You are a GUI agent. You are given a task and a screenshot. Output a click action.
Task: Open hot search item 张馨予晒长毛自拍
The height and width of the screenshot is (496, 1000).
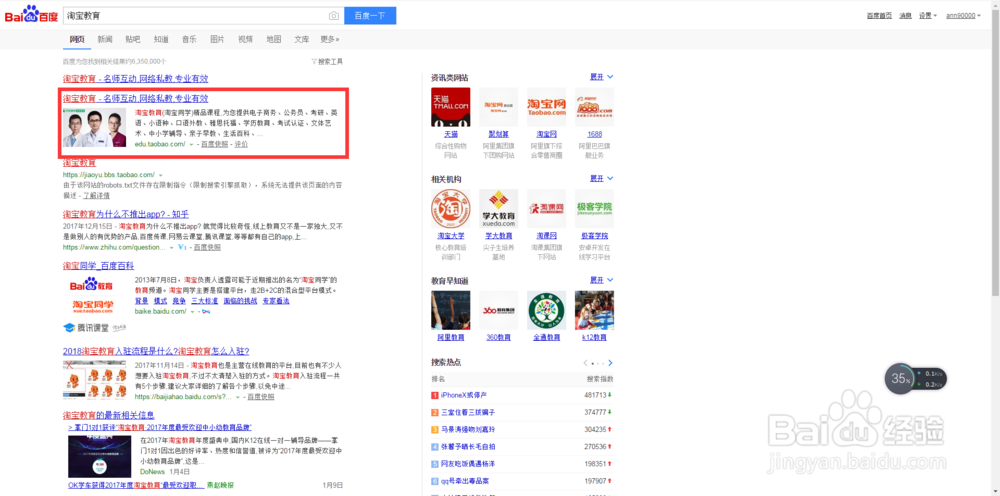tap(467, 446)
